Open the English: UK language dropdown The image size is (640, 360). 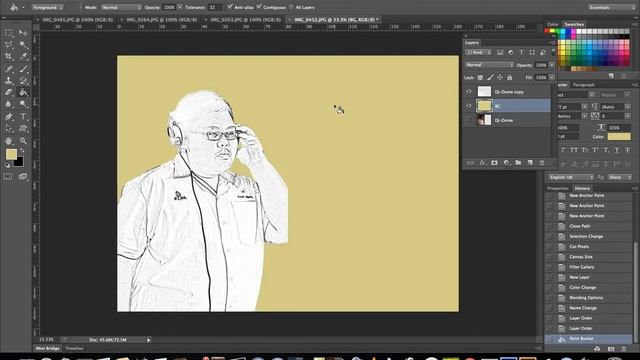(x=571, y=177)
